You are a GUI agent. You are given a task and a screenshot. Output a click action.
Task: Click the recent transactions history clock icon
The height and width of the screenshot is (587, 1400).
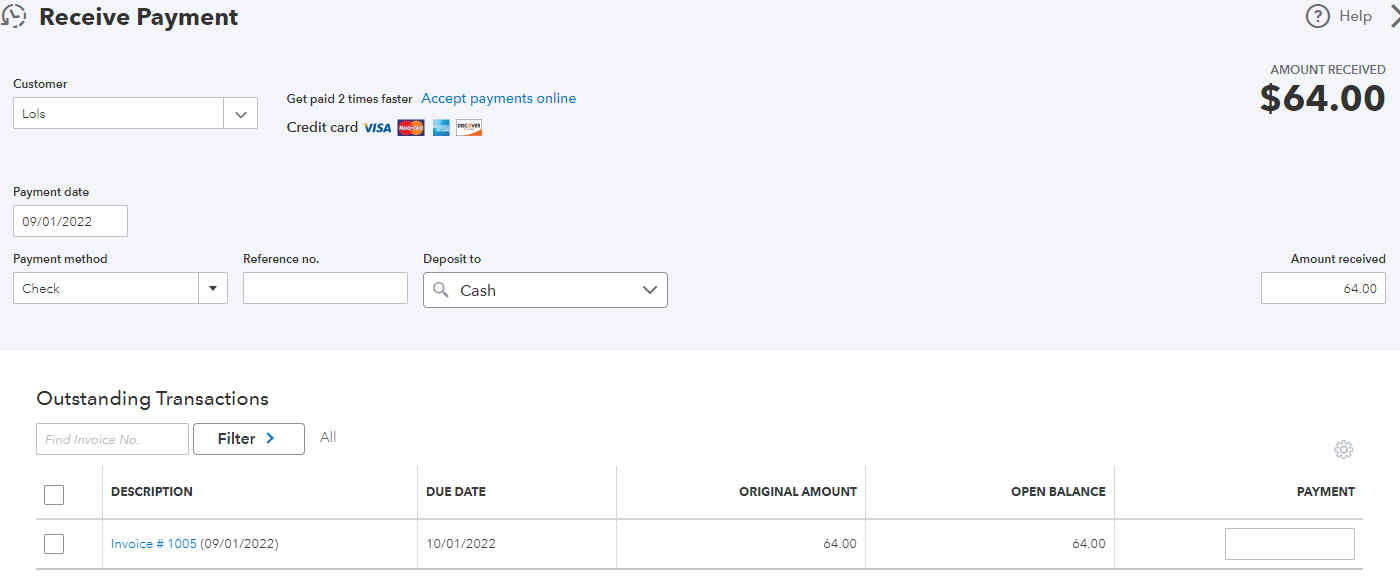point(14,17)
